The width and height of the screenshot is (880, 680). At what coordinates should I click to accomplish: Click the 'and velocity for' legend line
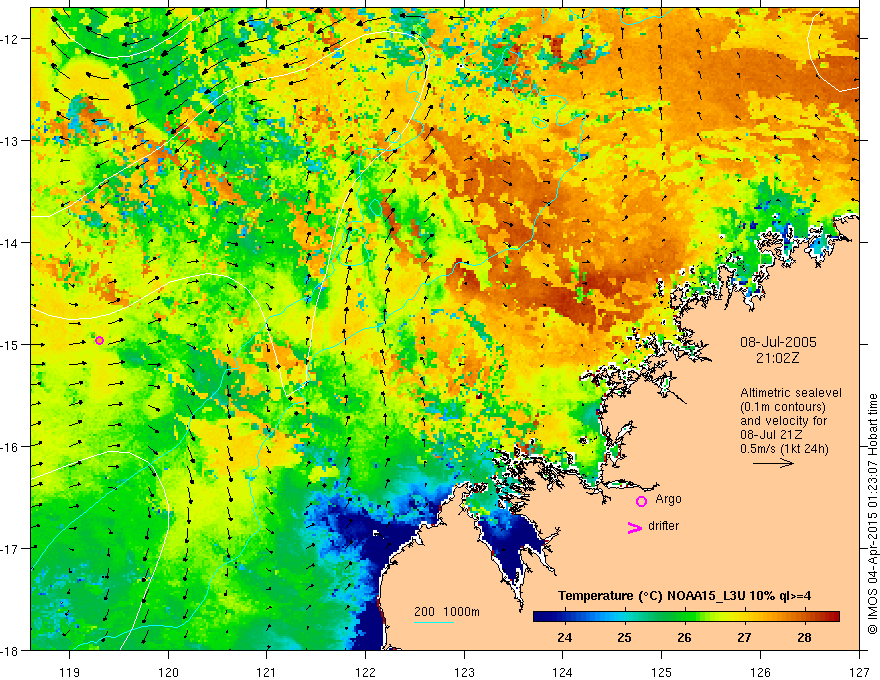click(783, 421)
